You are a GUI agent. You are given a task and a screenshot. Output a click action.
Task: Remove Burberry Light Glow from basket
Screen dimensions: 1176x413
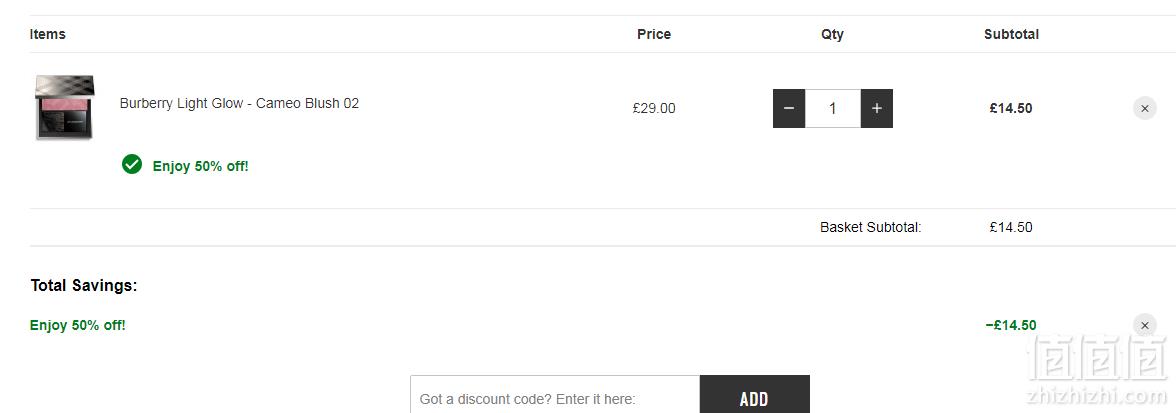tap(1144, 109)
